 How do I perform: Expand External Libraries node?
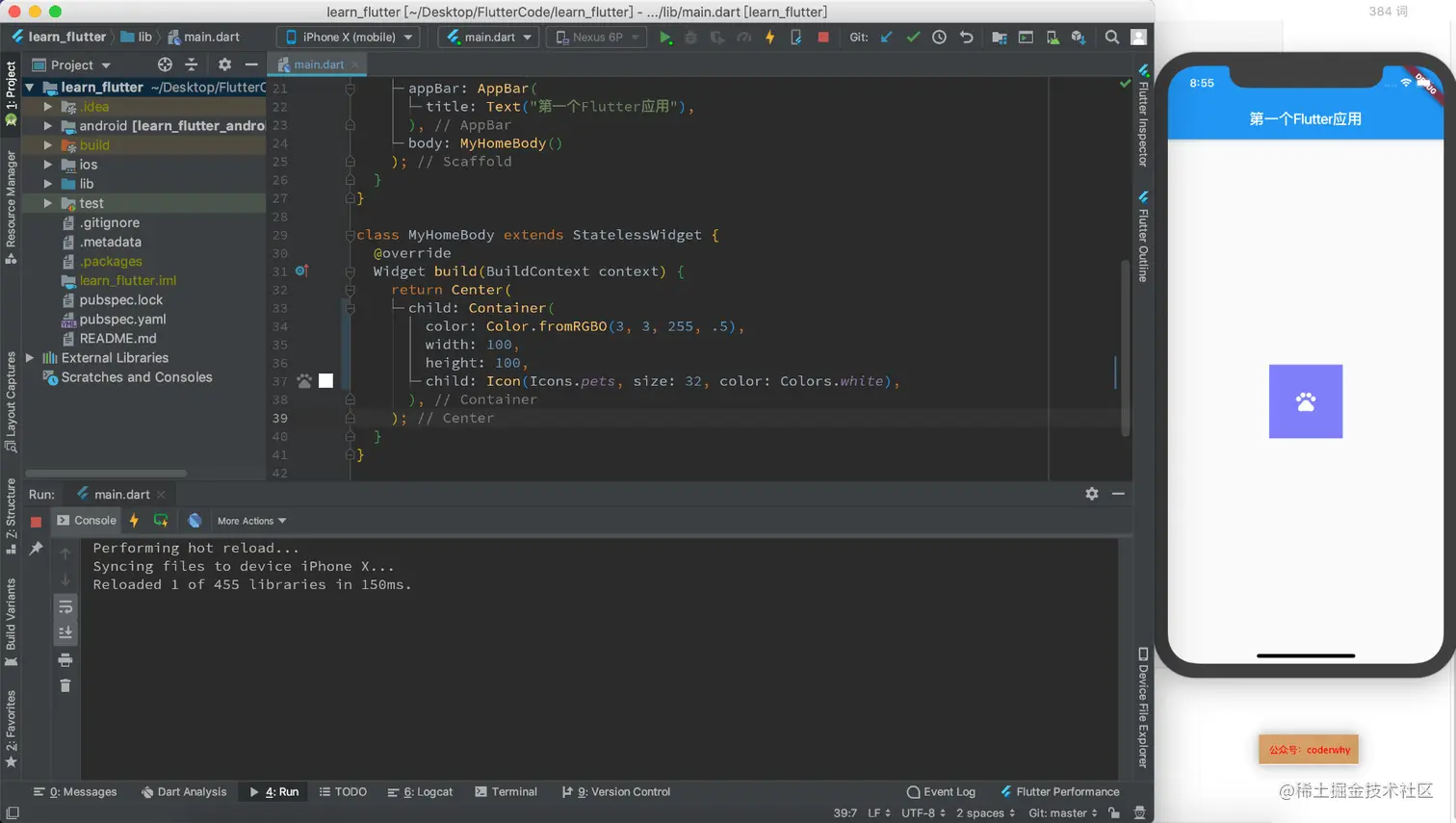point(30,358)
